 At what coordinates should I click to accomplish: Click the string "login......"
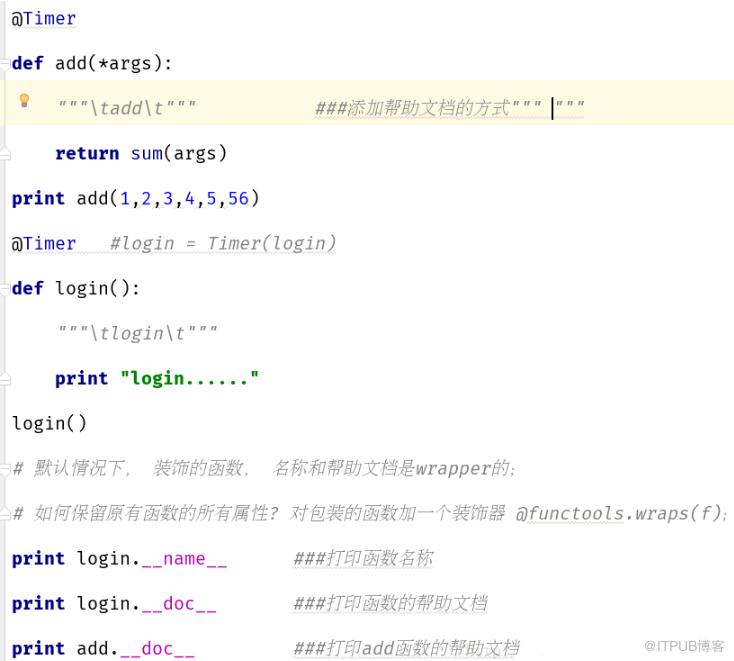[x=190, y=378]
